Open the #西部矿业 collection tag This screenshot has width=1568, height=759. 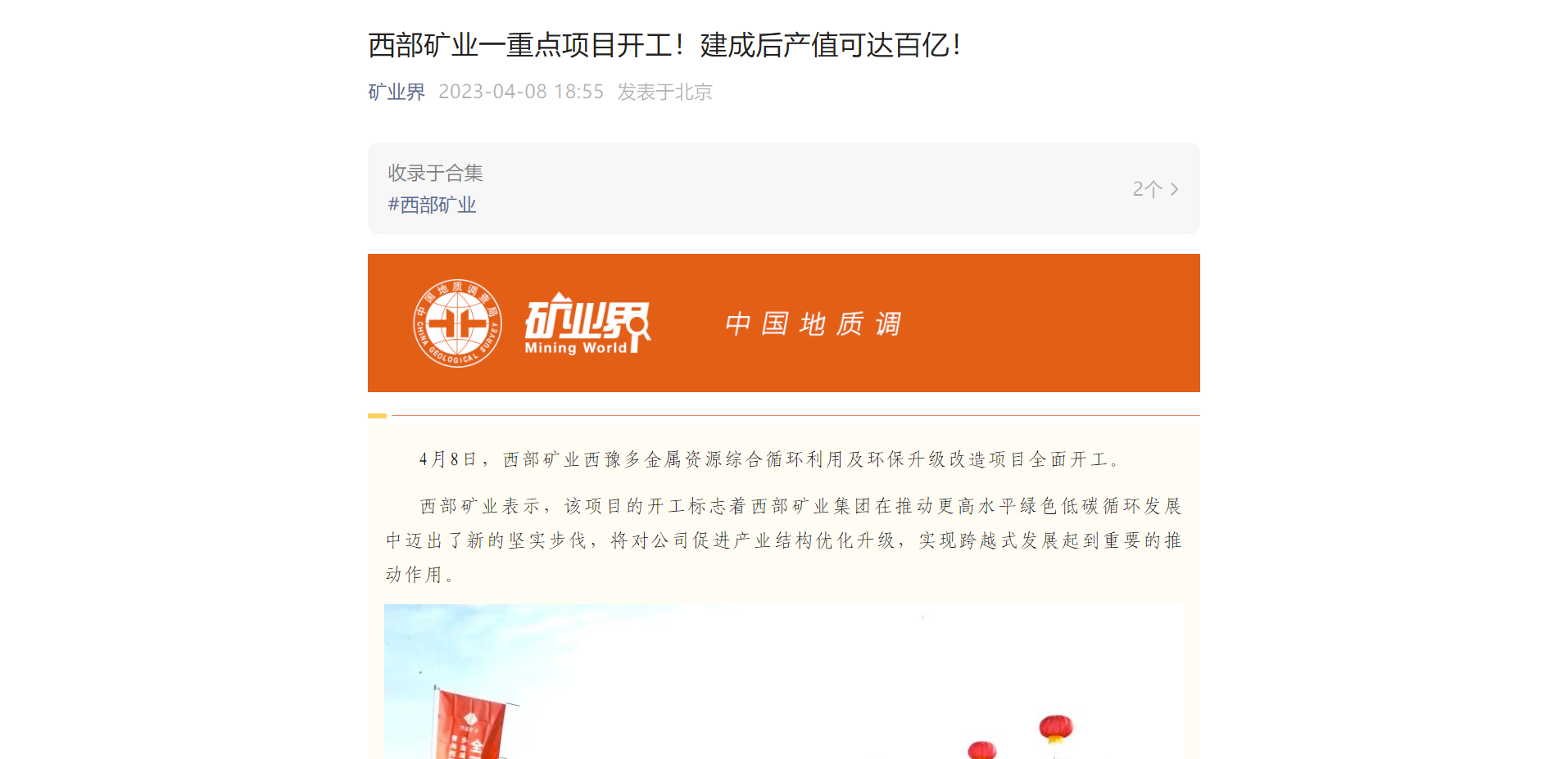click(x=432, y=205)
